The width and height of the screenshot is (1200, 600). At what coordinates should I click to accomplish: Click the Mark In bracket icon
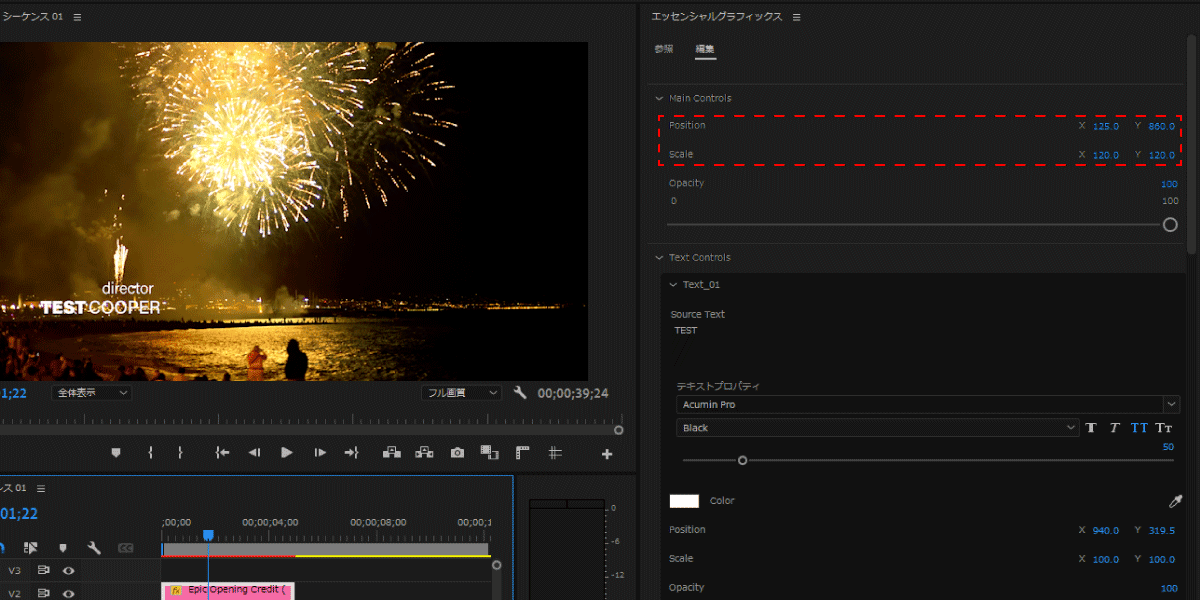coord(150,453)
